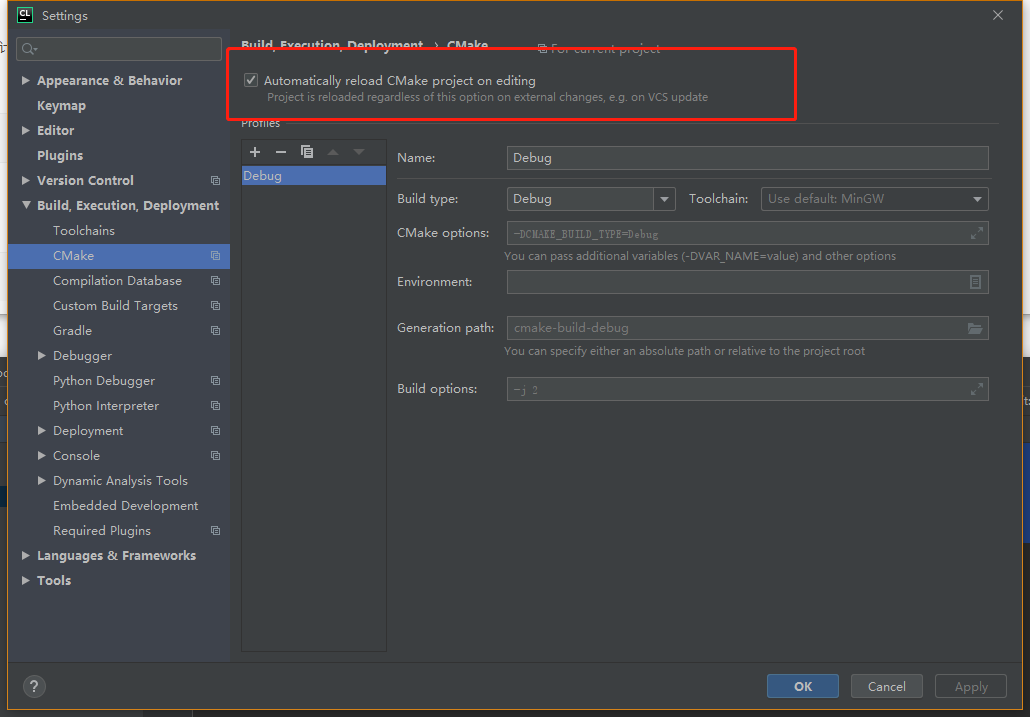The height and width of the screenshot is (717, 1030).
Task: Open settings Help via question mark icon
Action: coord(33,687)
